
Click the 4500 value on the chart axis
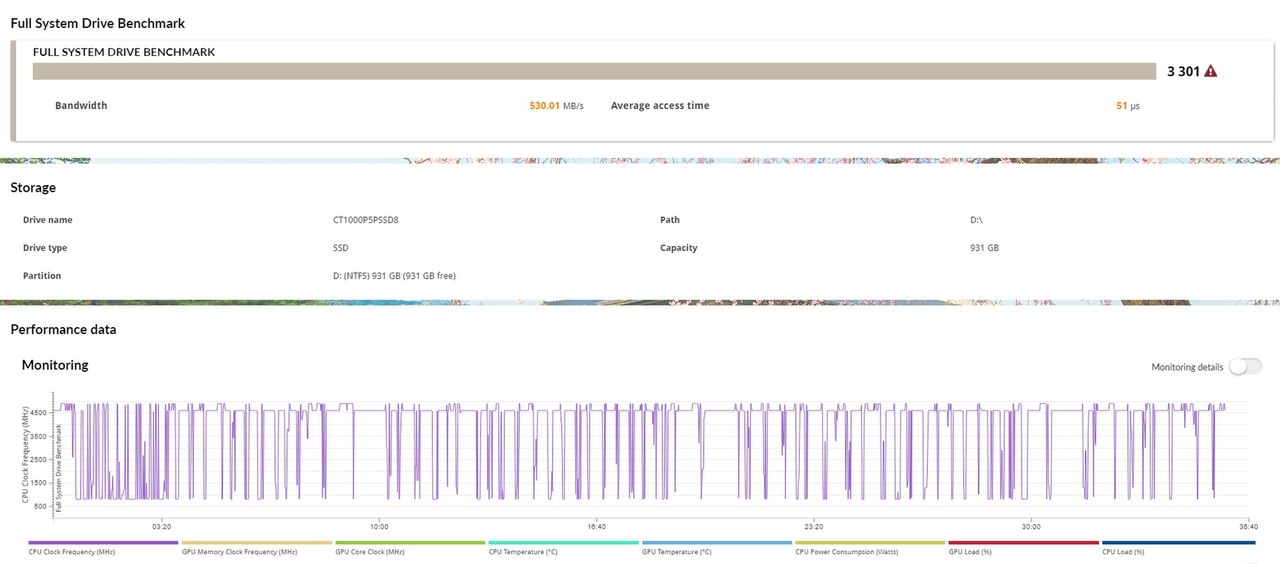pyautogui.click(x=38, y=412)
